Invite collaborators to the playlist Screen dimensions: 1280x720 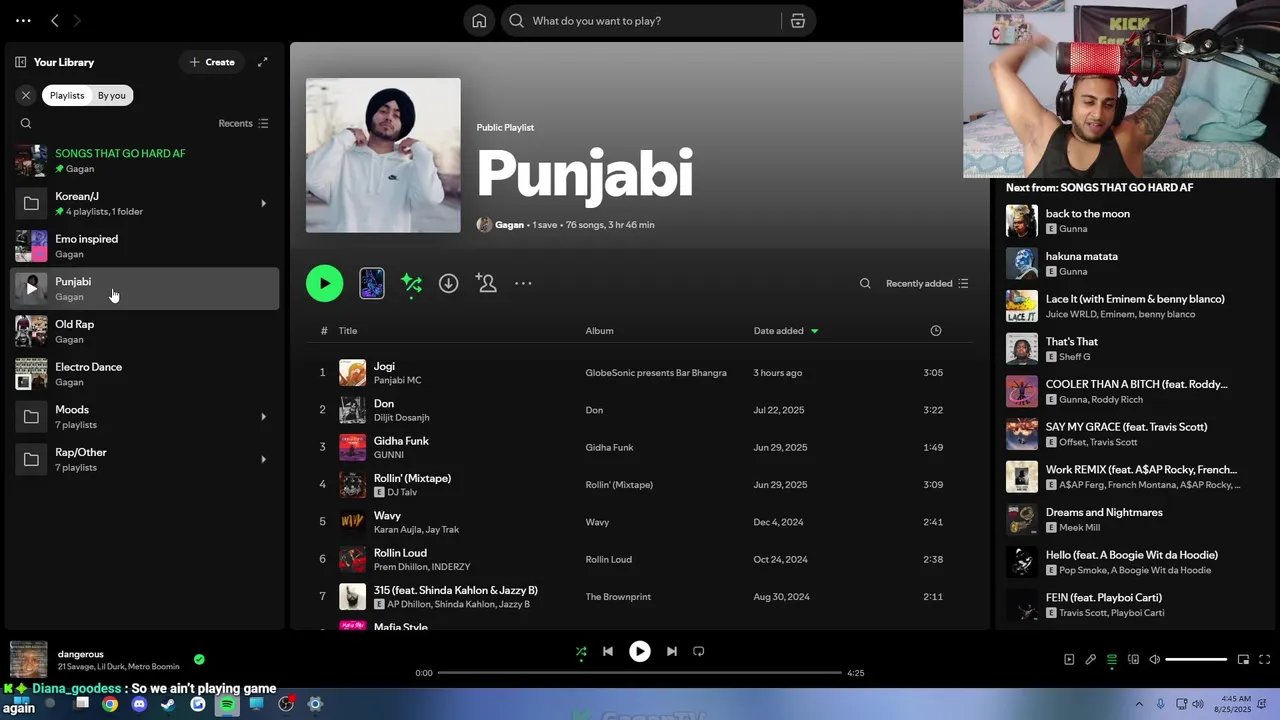486,284
